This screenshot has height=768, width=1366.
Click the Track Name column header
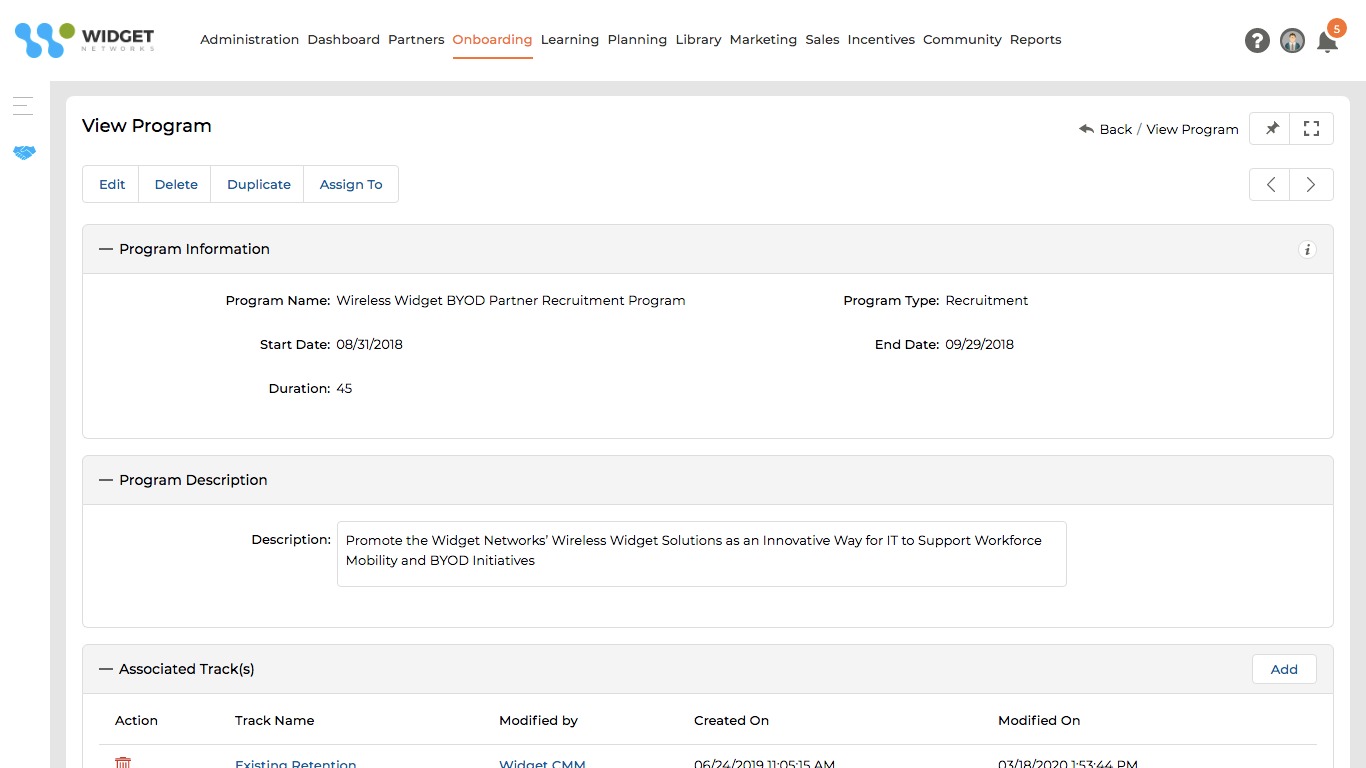pyautogui.click(x=274, y=720)
